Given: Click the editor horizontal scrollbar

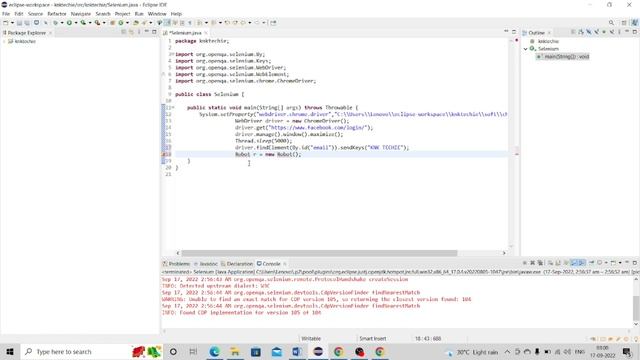Looking at the screenshot, I should coord(319,253).
